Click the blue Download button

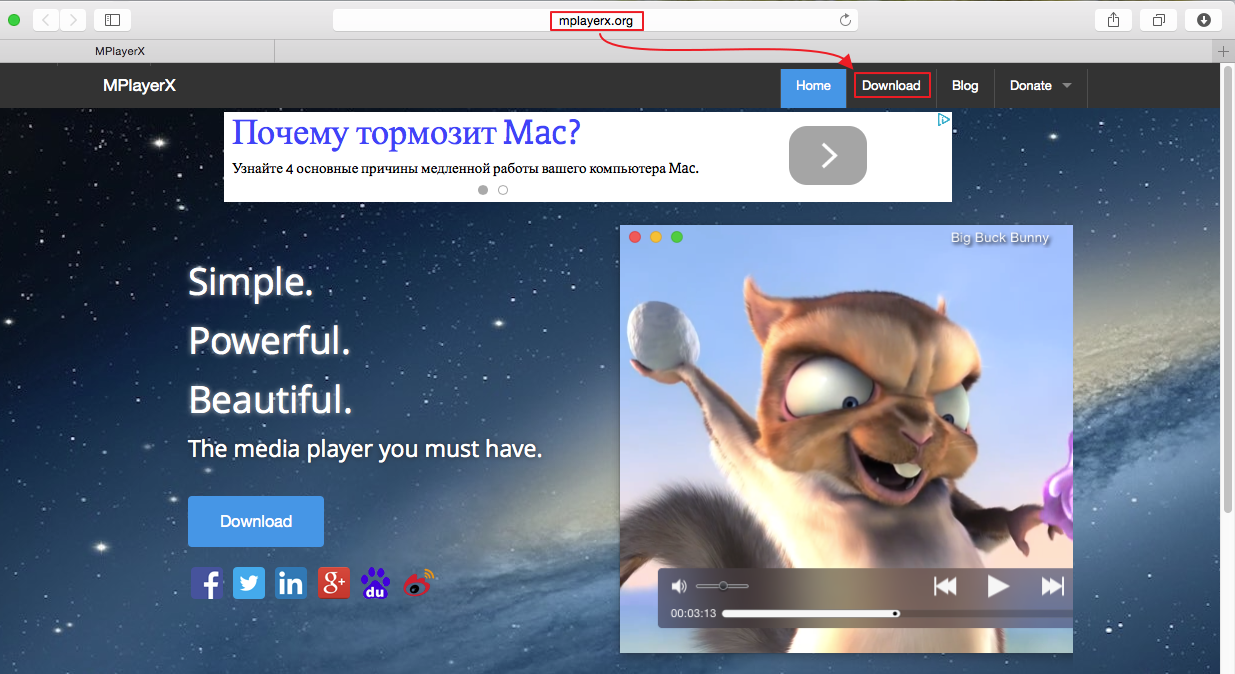pos(256,521)
